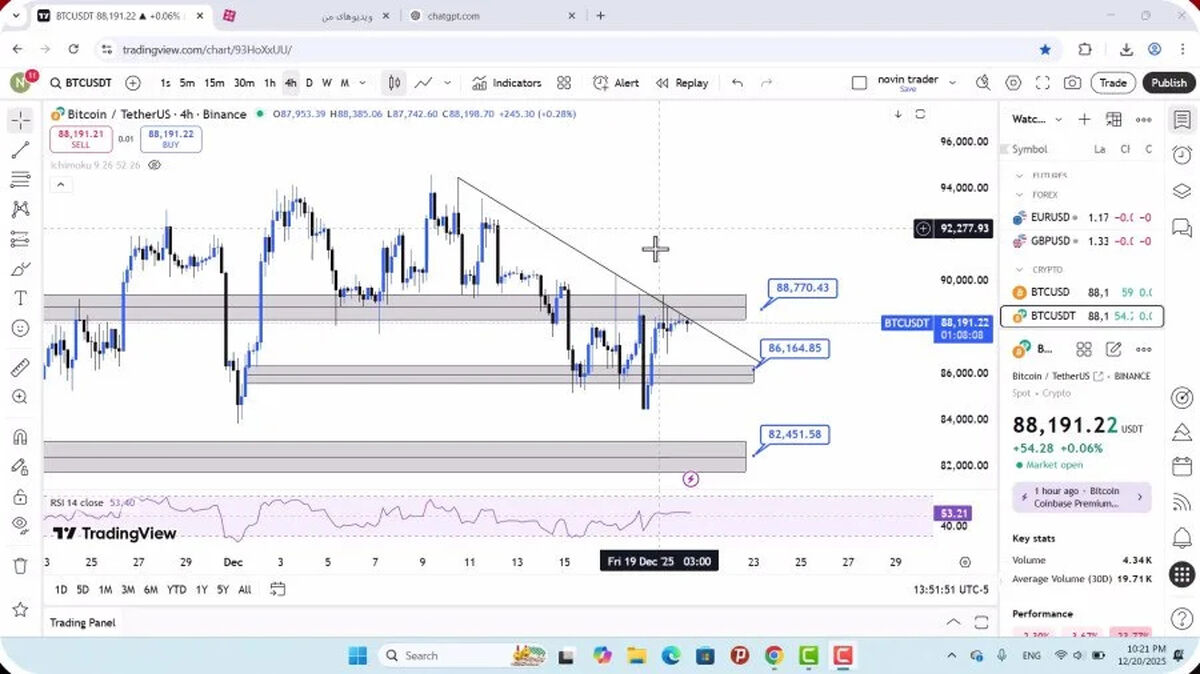The height and width of the screenshot is (674, 1200).
Task: Toggle stay in drawing mode
Action: click(20, 466)
